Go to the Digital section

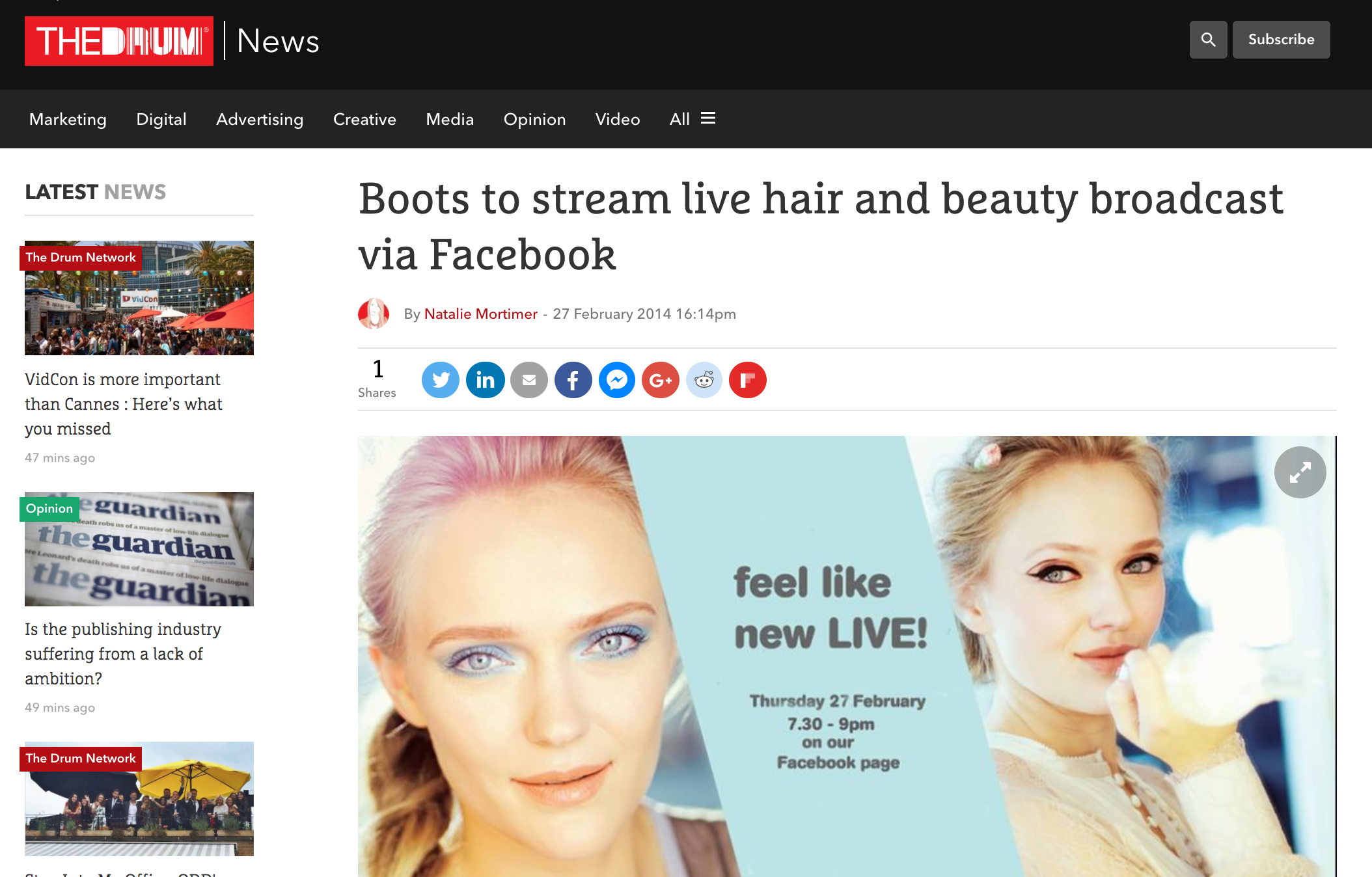tap(161, 119)
